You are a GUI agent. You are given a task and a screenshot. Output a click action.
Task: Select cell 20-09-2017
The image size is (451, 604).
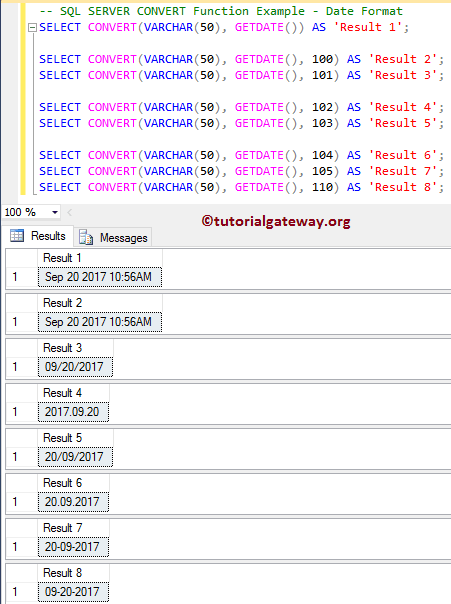(73, 547)
